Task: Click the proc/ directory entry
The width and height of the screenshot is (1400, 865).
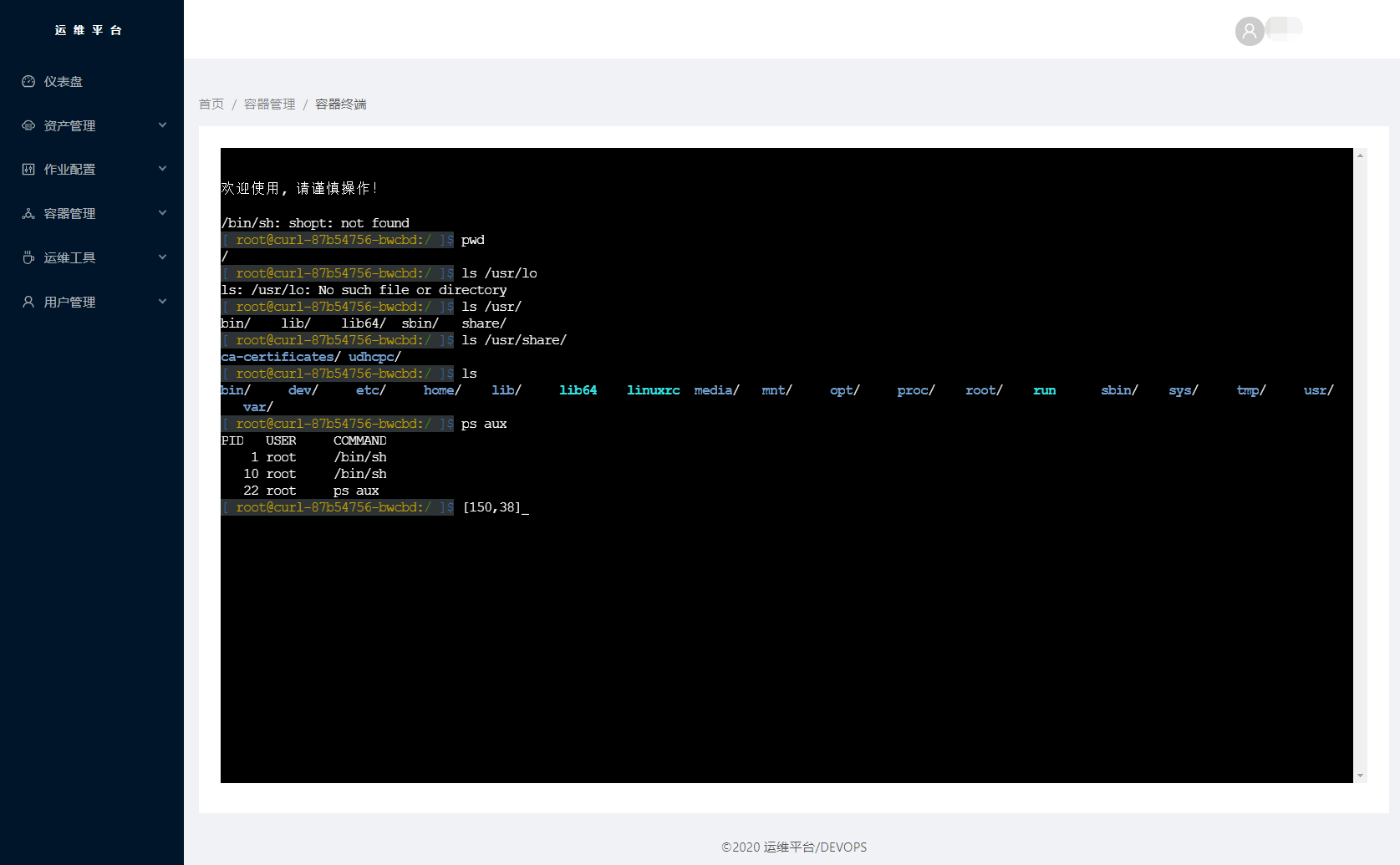Action: click(916, 390)
